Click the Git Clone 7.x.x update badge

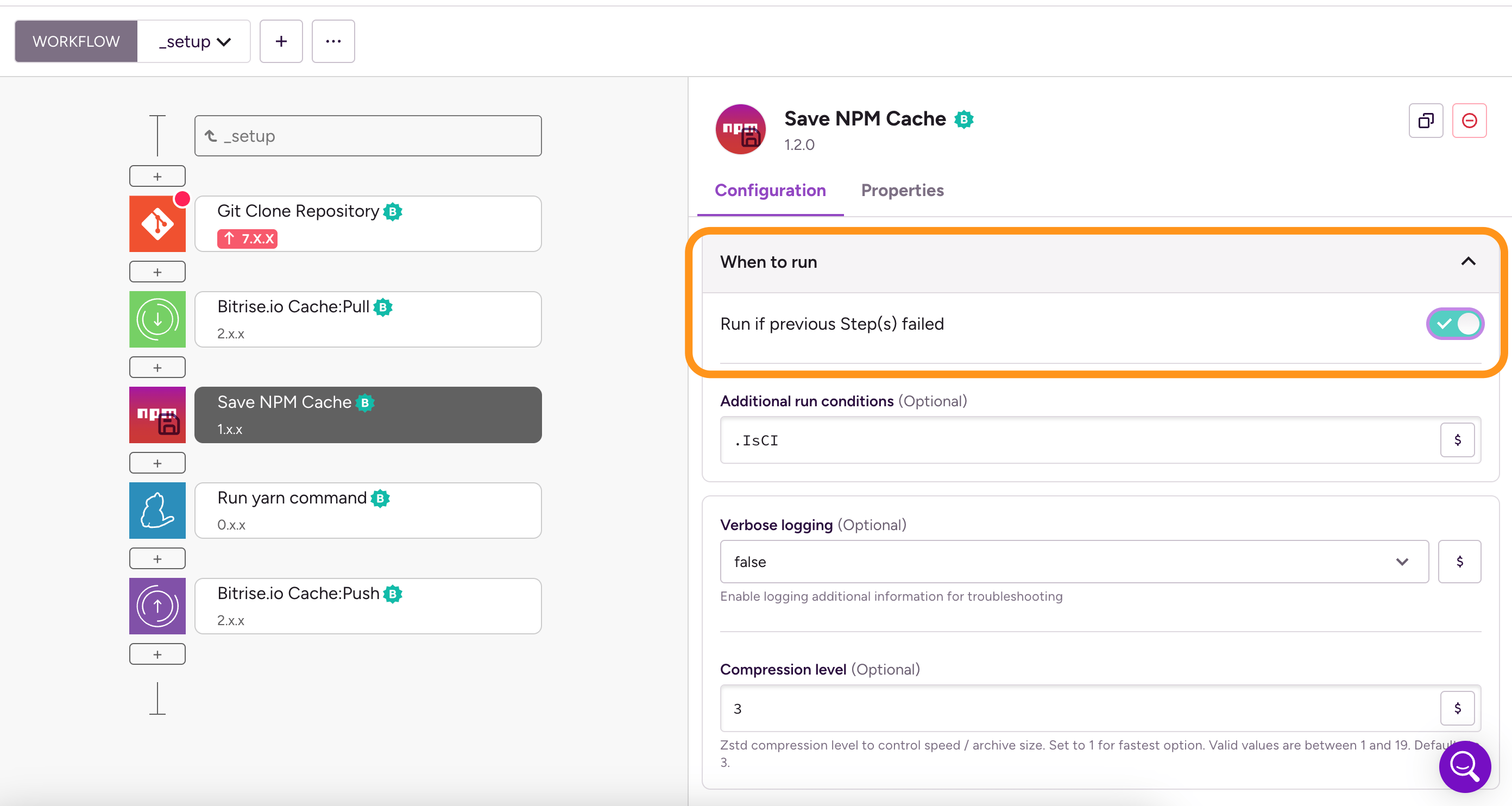coord(247,238)
